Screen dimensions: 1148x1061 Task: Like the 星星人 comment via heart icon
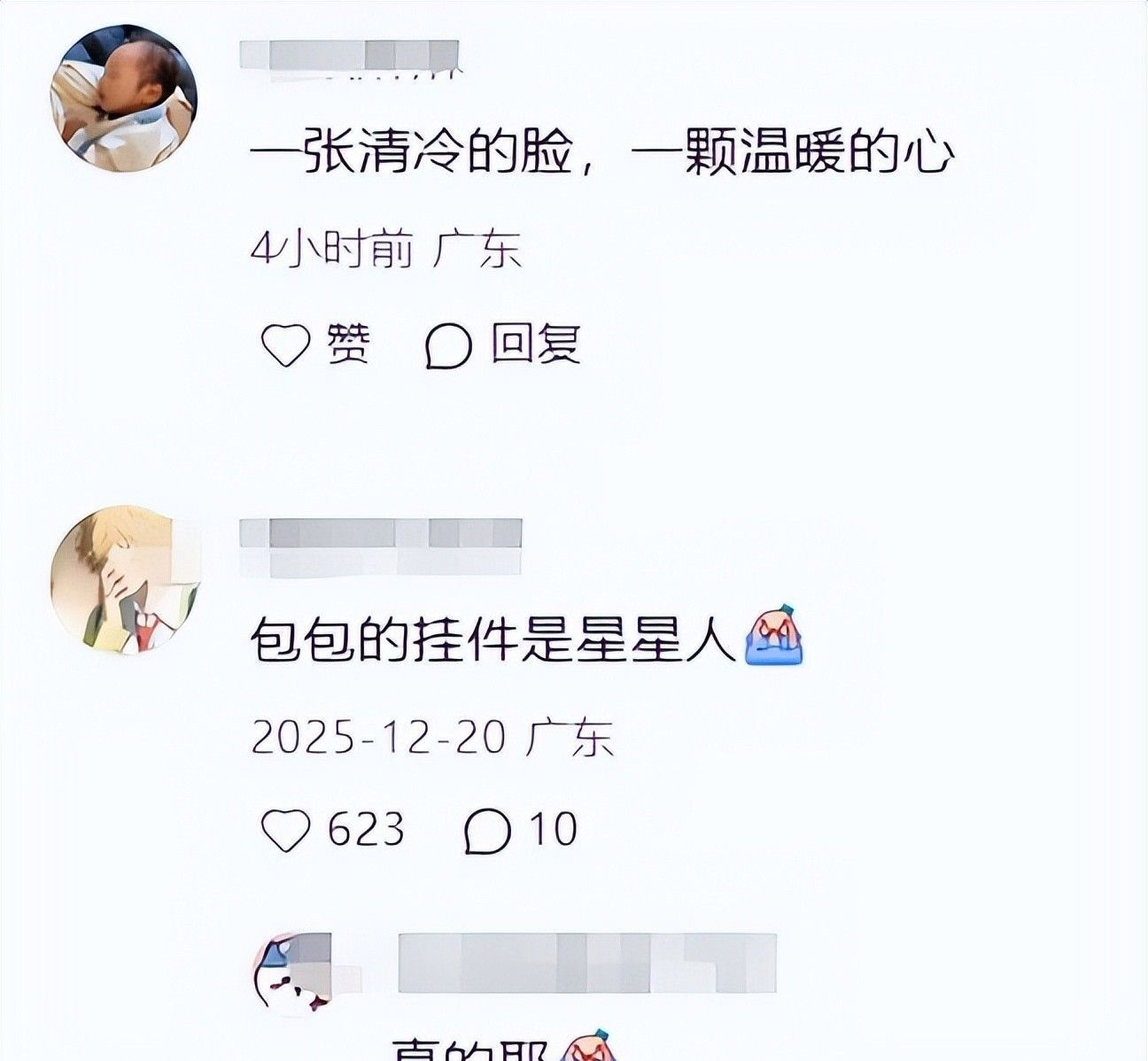(x=286, y=832)
